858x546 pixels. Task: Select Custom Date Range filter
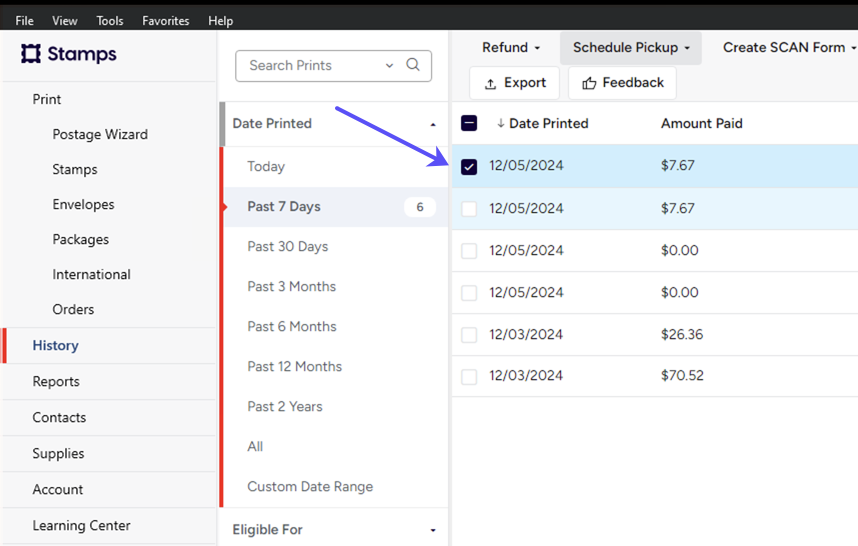(336, 487)
